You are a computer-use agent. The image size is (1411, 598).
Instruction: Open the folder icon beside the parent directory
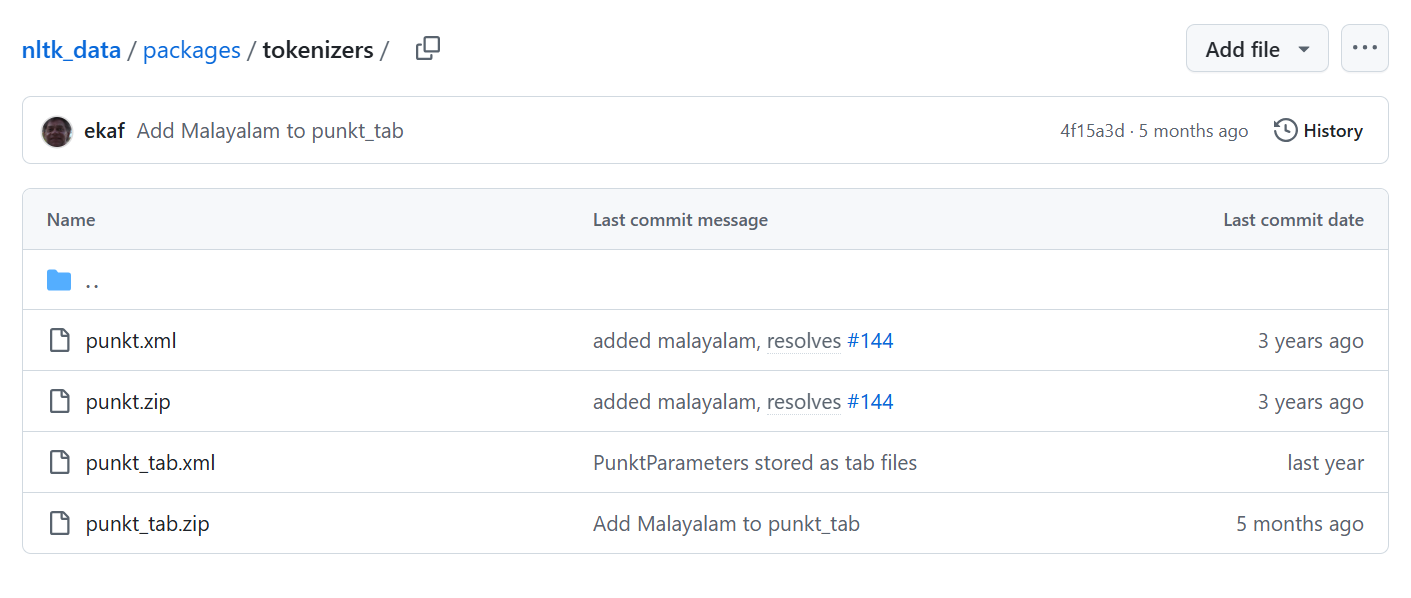tap(59, 280)
